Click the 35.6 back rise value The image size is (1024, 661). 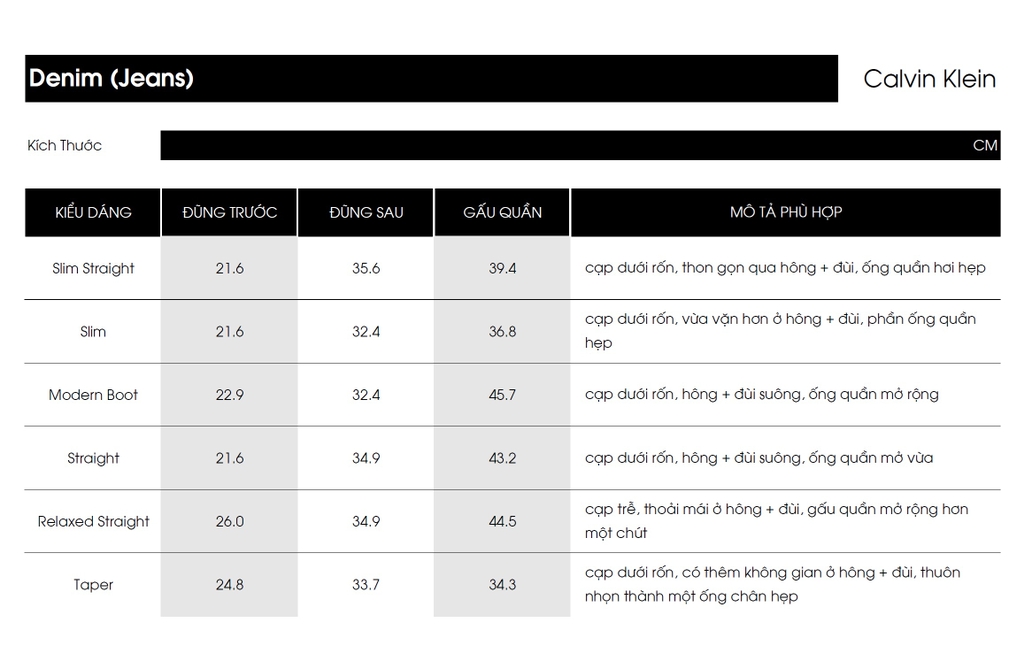point(366,268)
